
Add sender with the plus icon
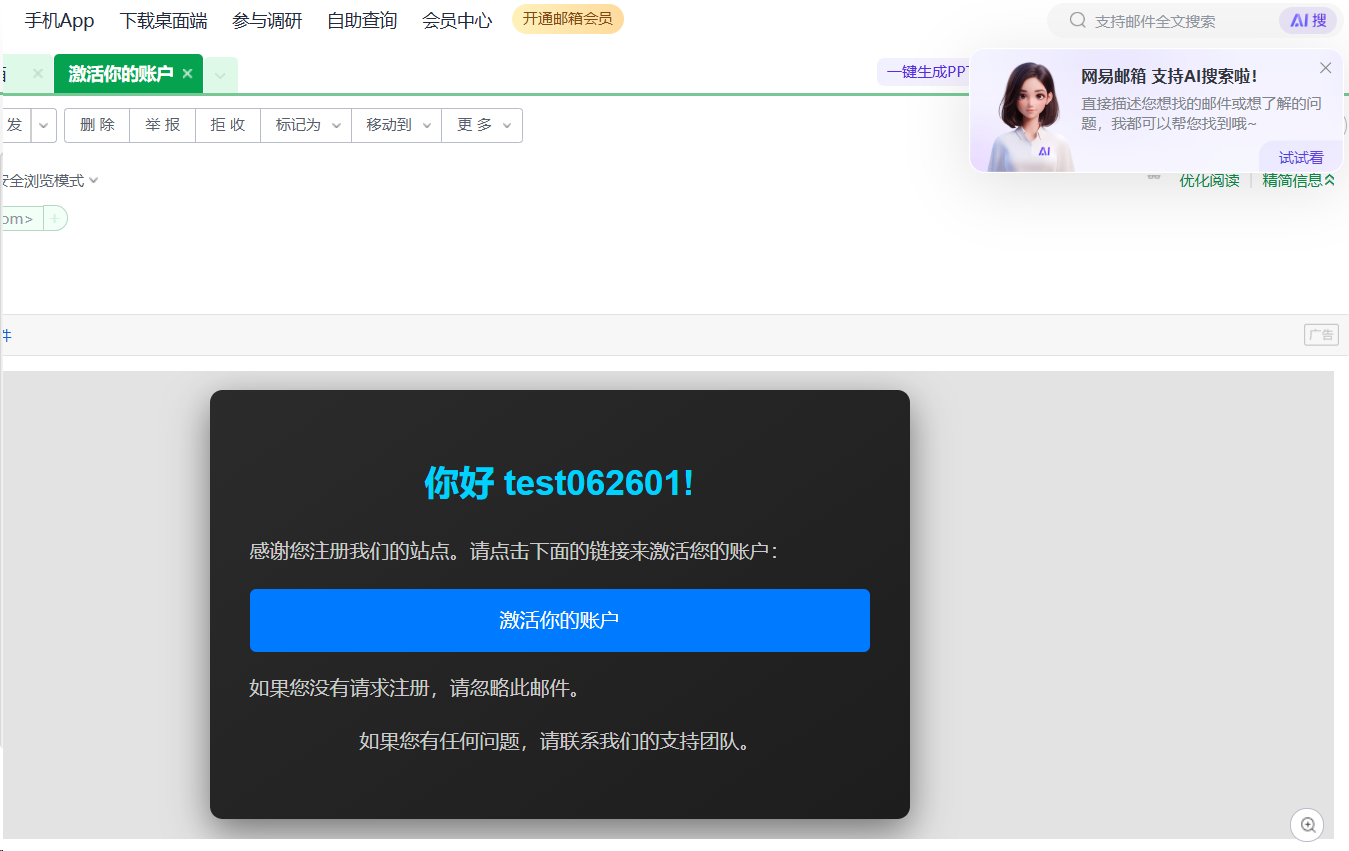coord(55,218)
